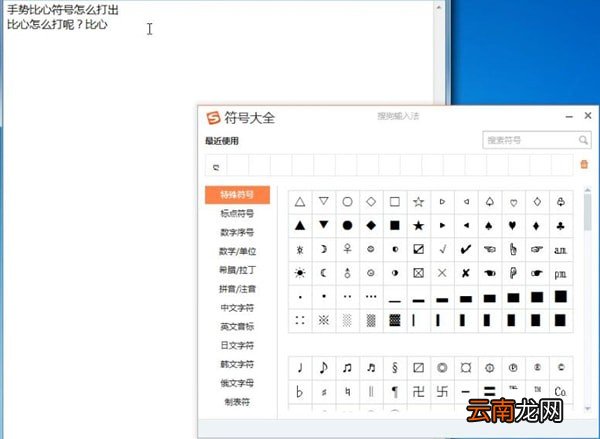Viewport: 600px width, 439px height.
Task: Insert the Co. abbreviation symbol
Action: 561,392
